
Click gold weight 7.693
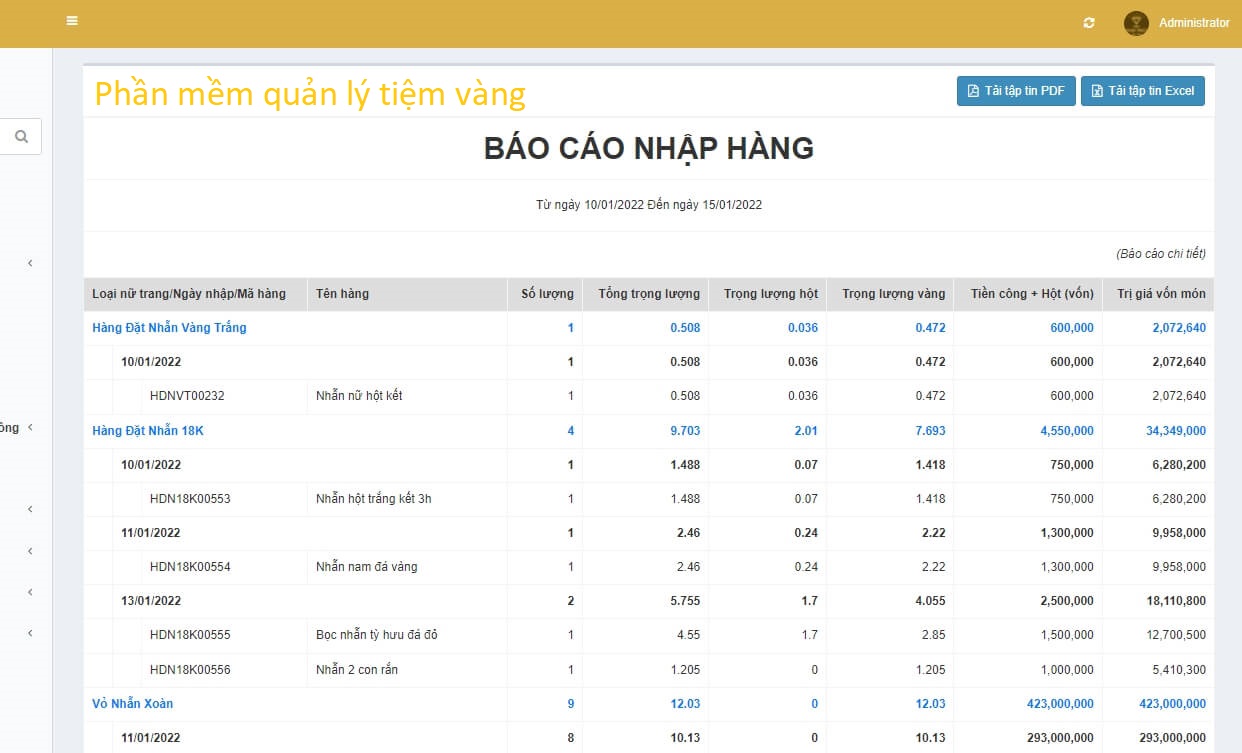tap(930, 431)
